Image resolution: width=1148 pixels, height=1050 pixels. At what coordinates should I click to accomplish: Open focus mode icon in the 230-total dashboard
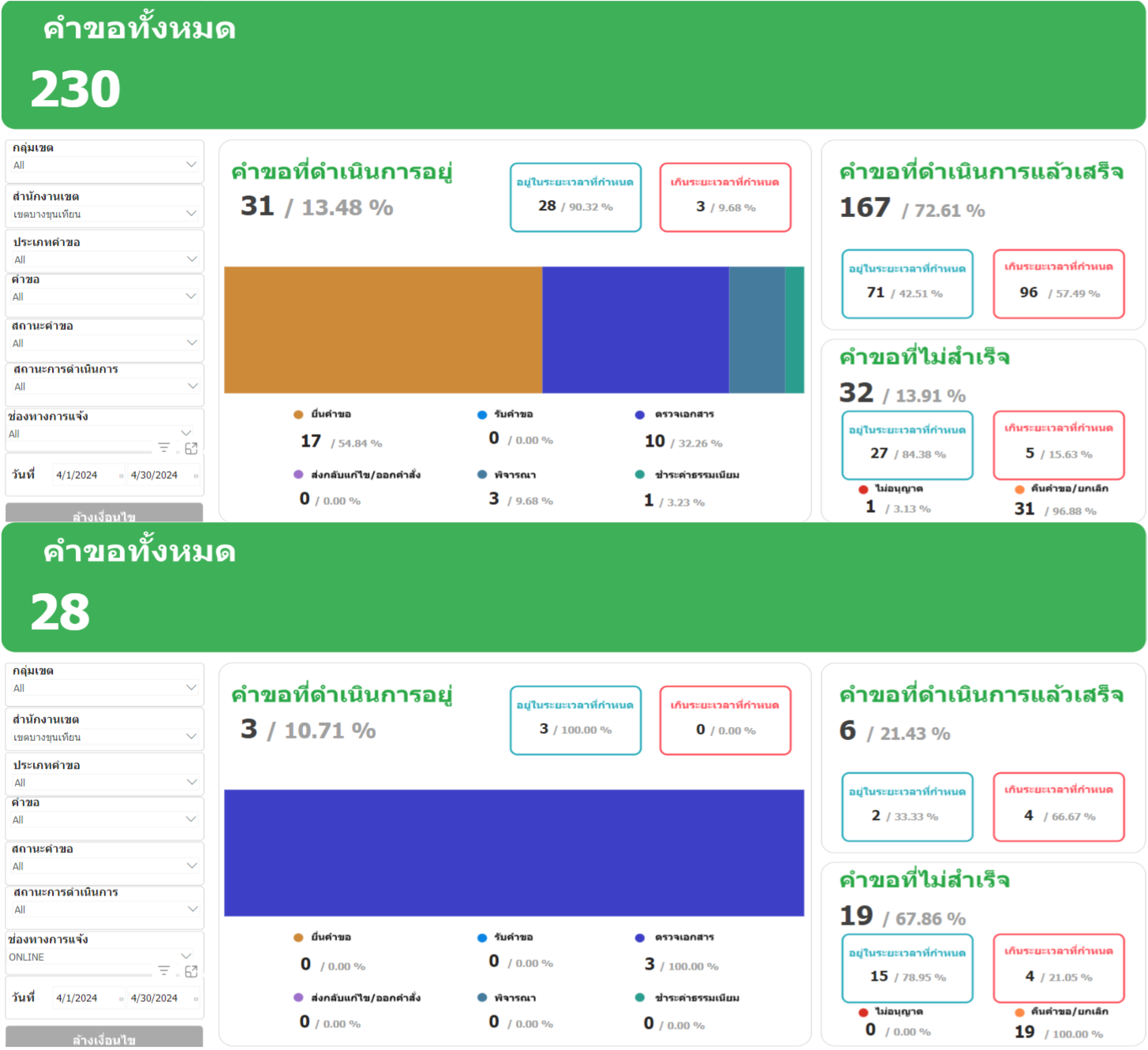[191, 448]
